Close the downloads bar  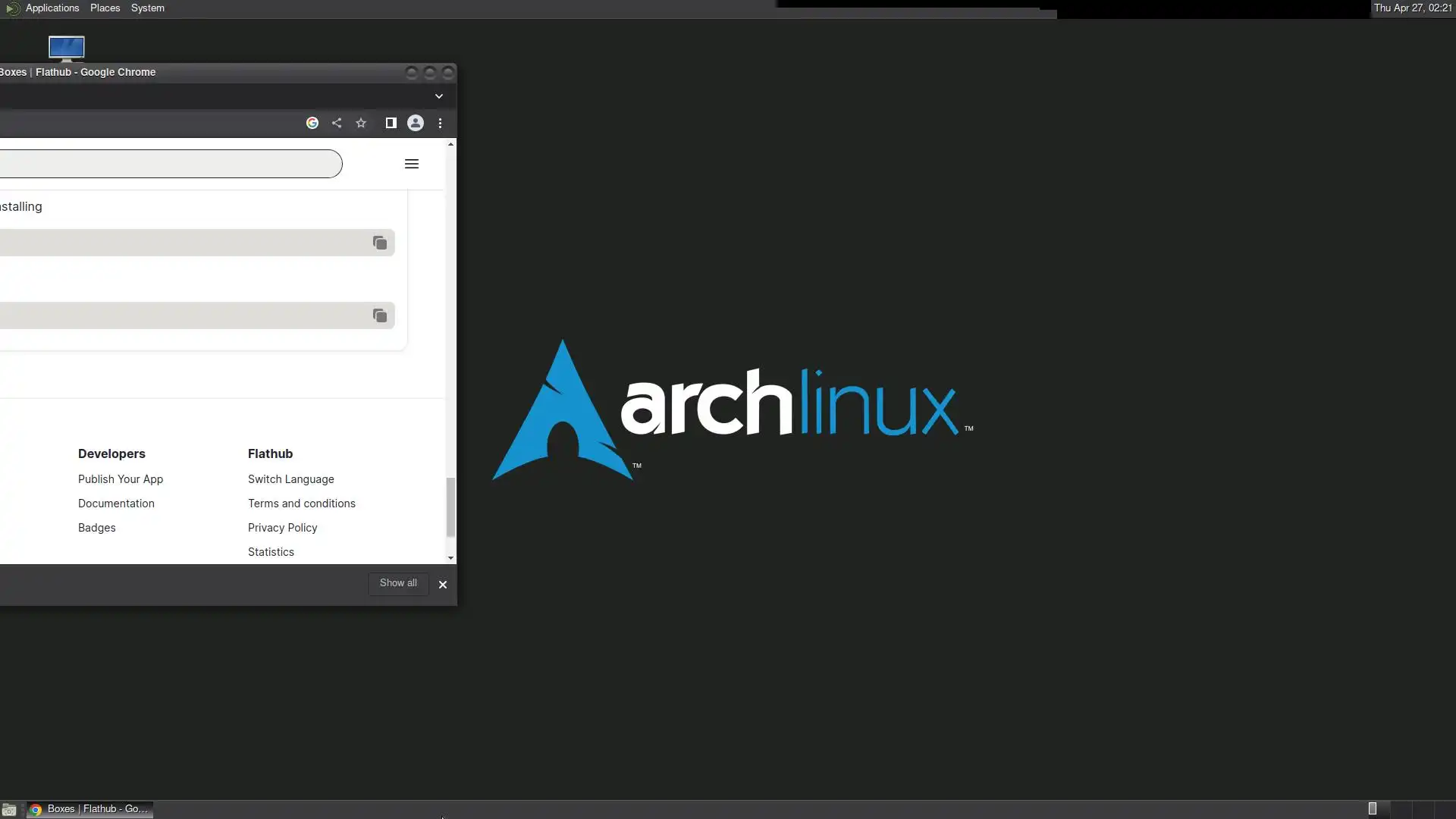(x=443, y=585)
